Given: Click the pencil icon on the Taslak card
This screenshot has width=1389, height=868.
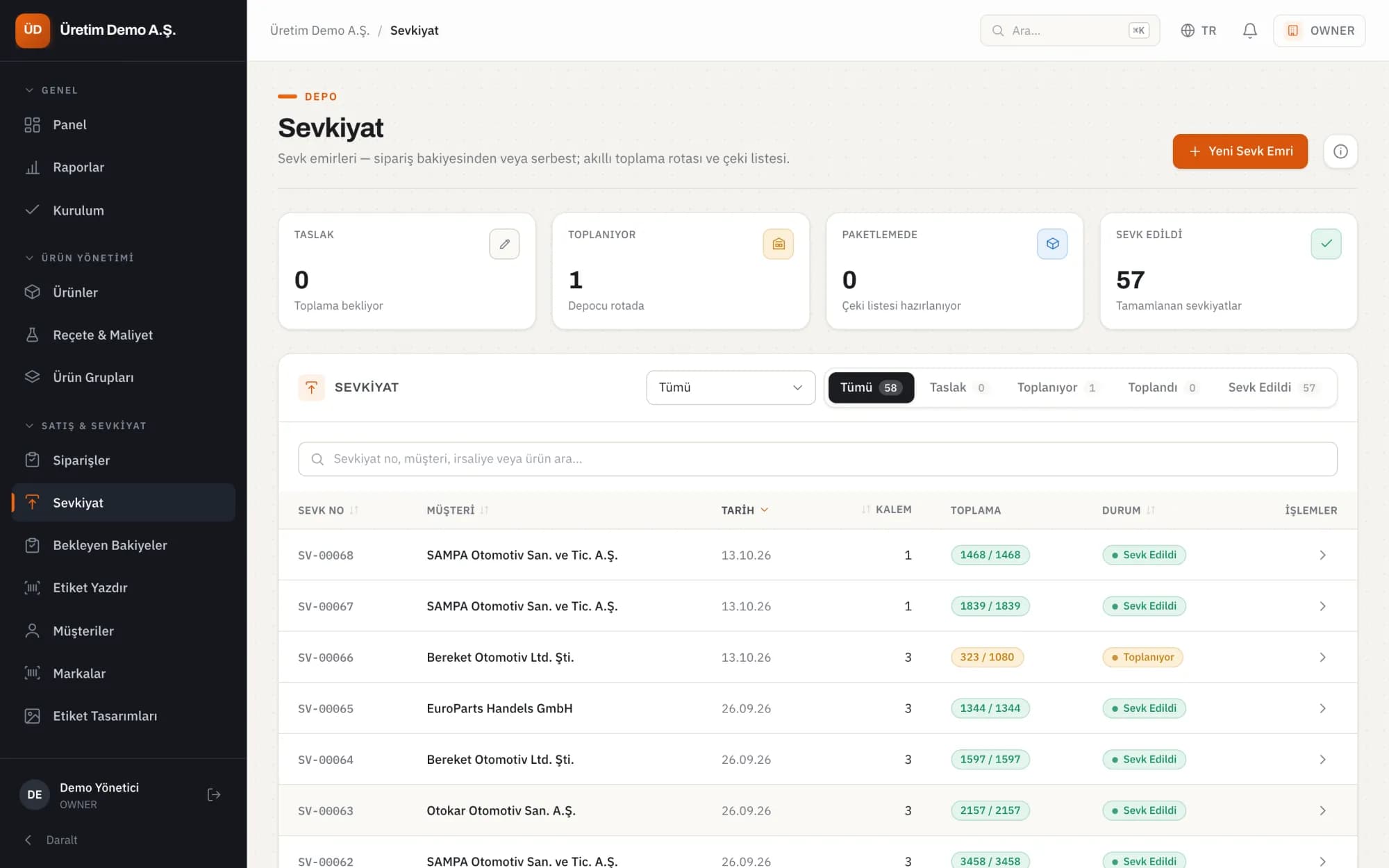Looking at the screenshot, I should [504, 244].
